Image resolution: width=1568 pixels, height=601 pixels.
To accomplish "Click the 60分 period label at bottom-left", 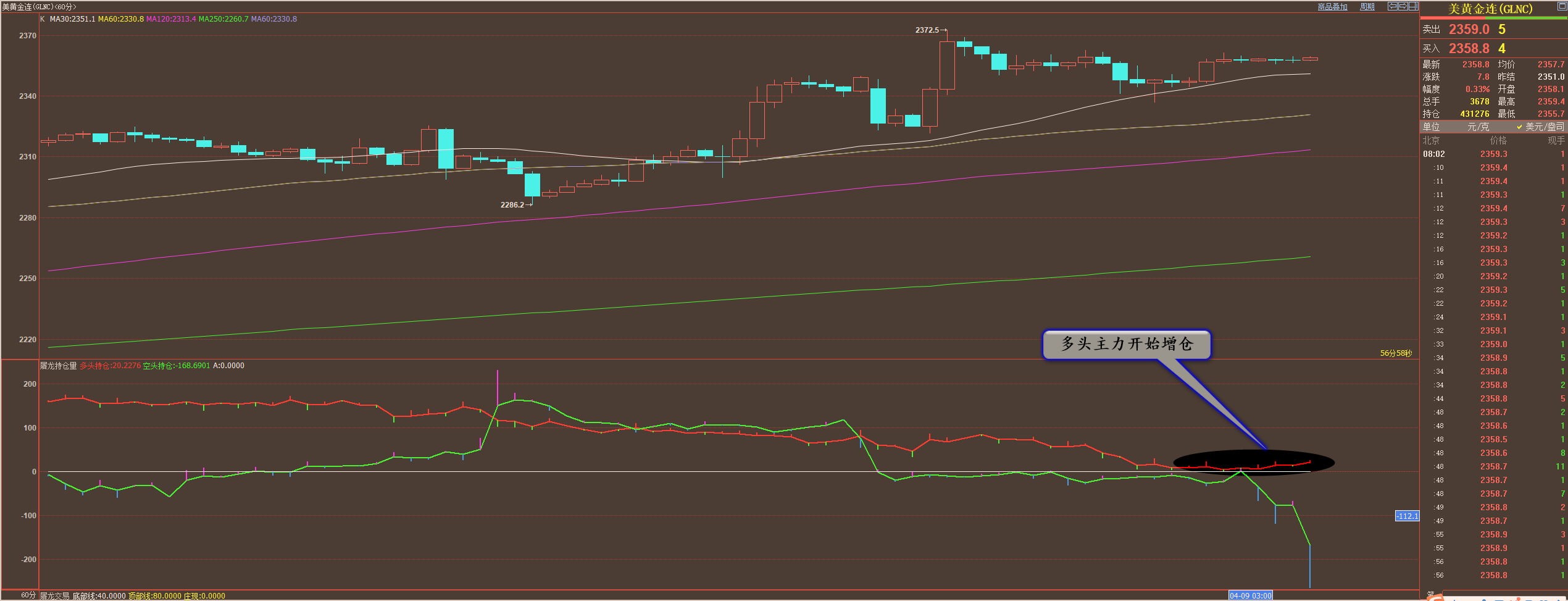I will (28, 595).
